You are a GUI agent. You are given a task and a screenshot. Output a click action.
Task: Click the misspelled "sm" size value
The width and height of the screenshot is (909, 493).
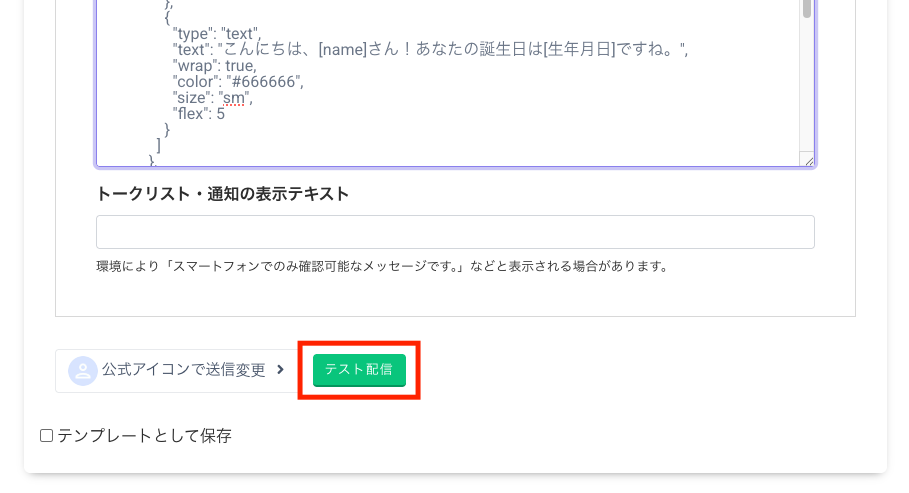234,98
